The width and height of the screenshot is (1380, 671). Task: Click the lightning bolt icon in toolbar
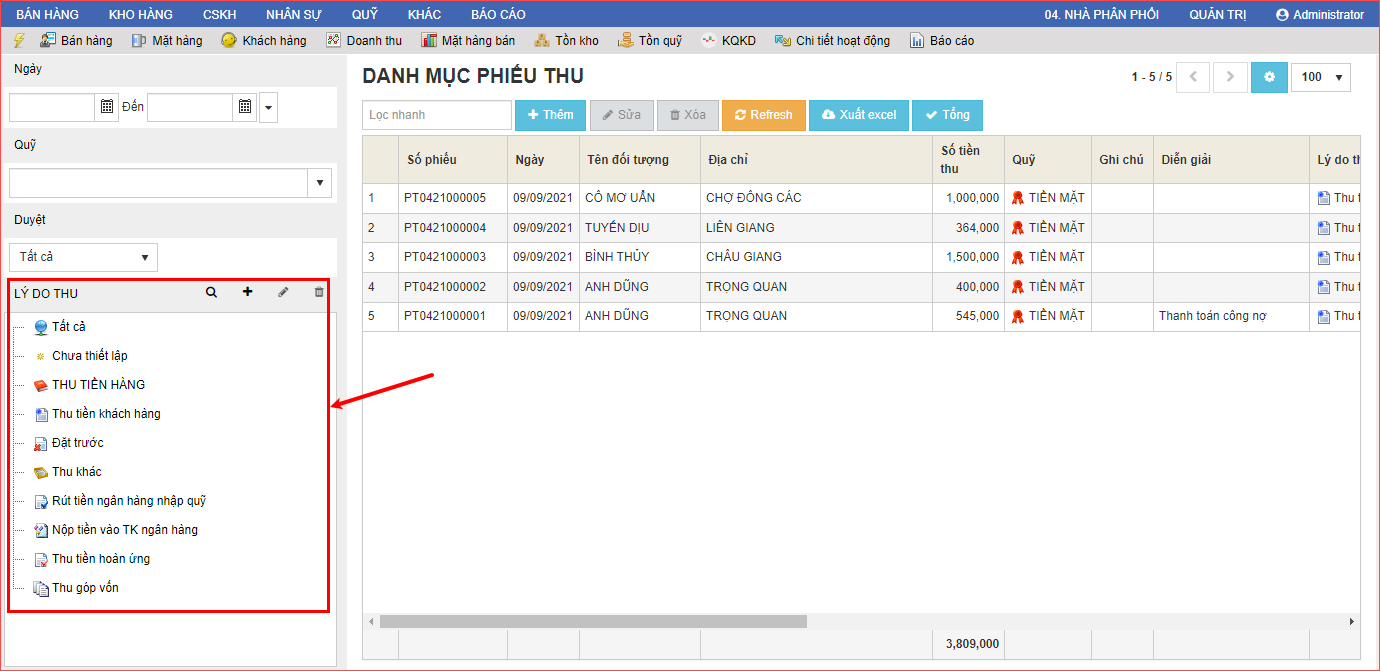19,41
